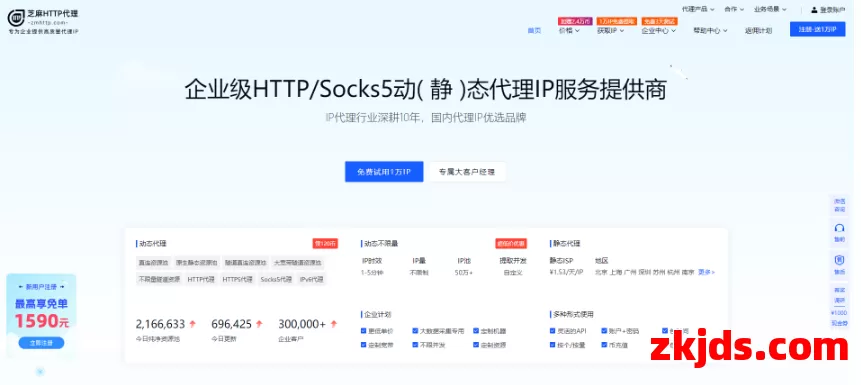861x385 pixels.
Task: Click red up arrow beside 696,425
Action: pos(259,324)
